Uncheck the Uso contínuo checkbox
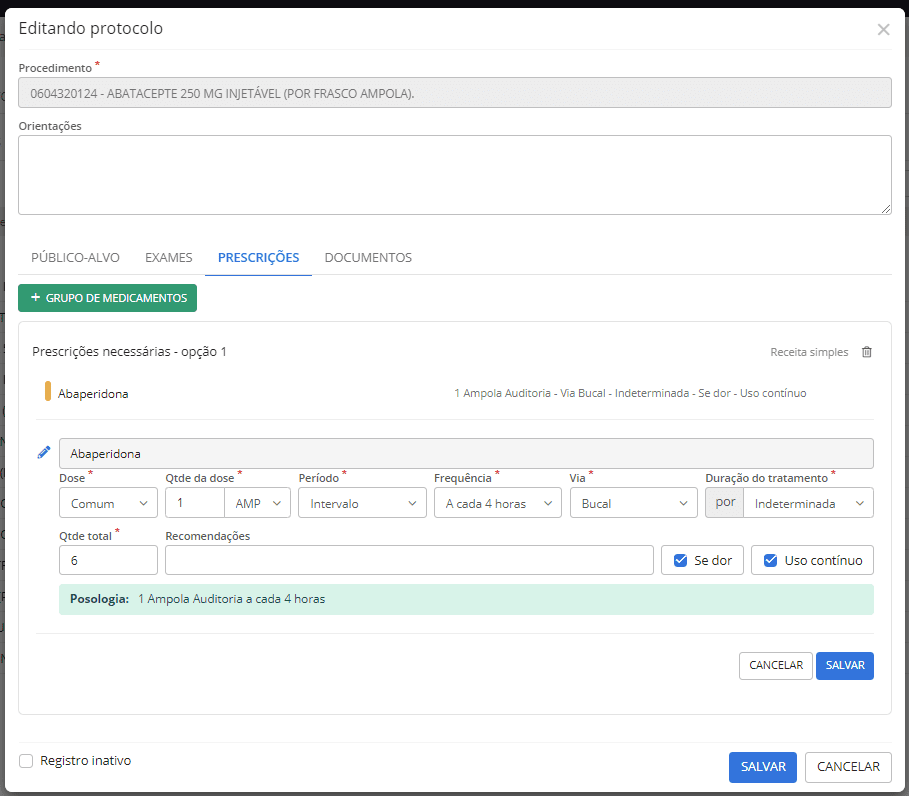909x796 pixels. [x=770, y=560]
